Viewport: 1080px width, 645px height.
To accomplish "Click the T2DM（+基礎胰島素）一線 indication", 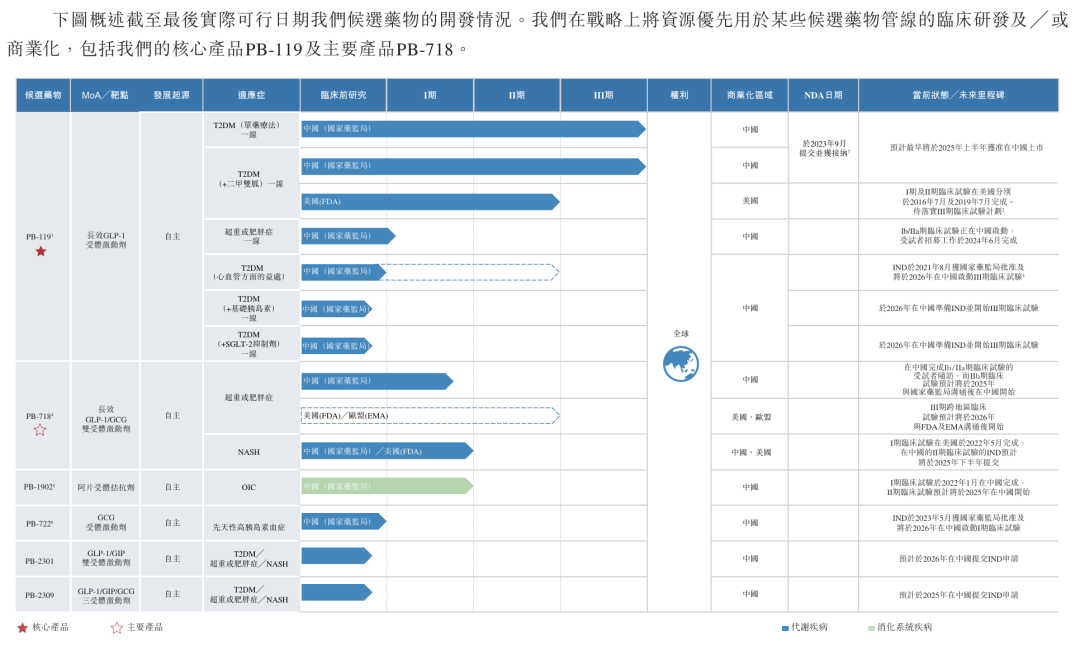I will [249, 309].
